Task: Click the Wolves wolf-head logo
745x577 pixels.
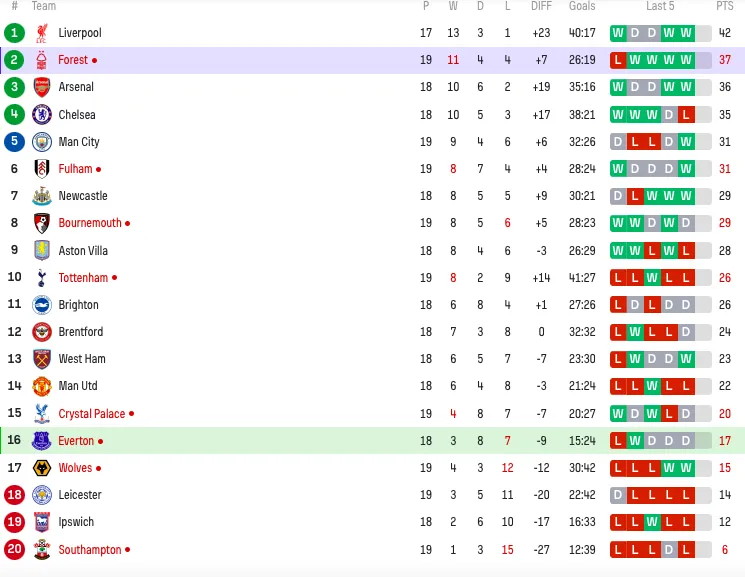Action: (x=42, y=468)
